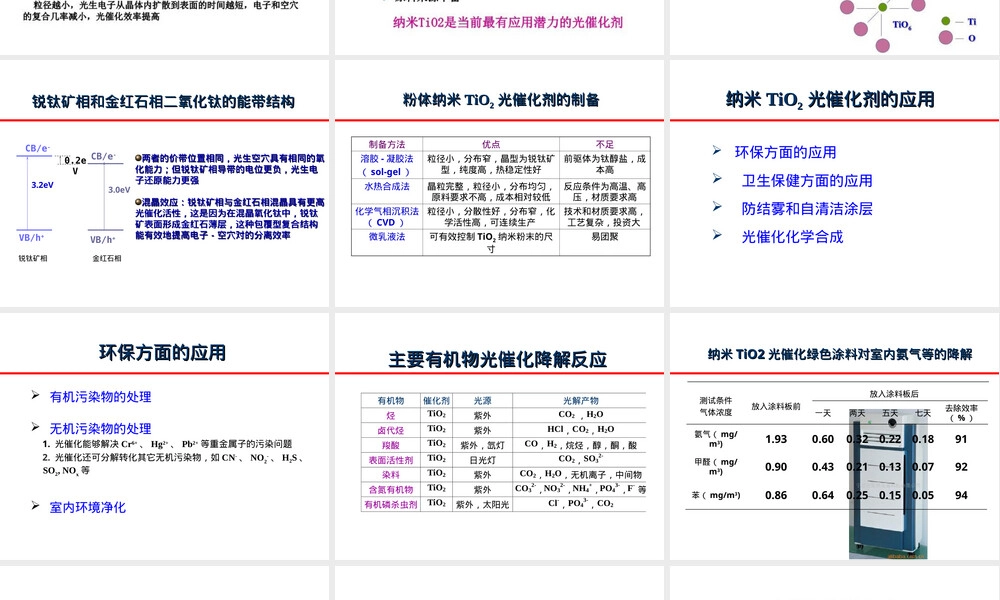Click the 微乳液法 table cell
This screenshot has width=1000, height=600.
(386, 242)
